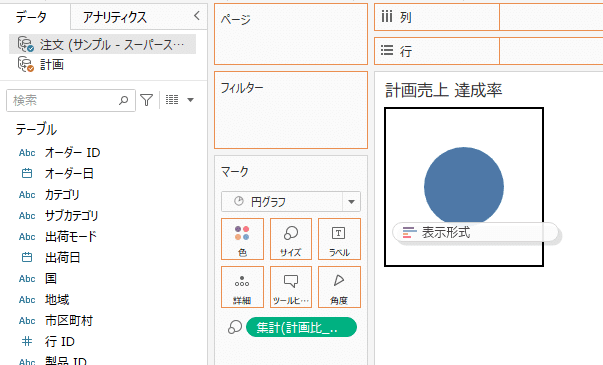The width and height of the screenshot is (603, 365).
Task: Select the 計画 data source
Action: click(x=52, y=64)
